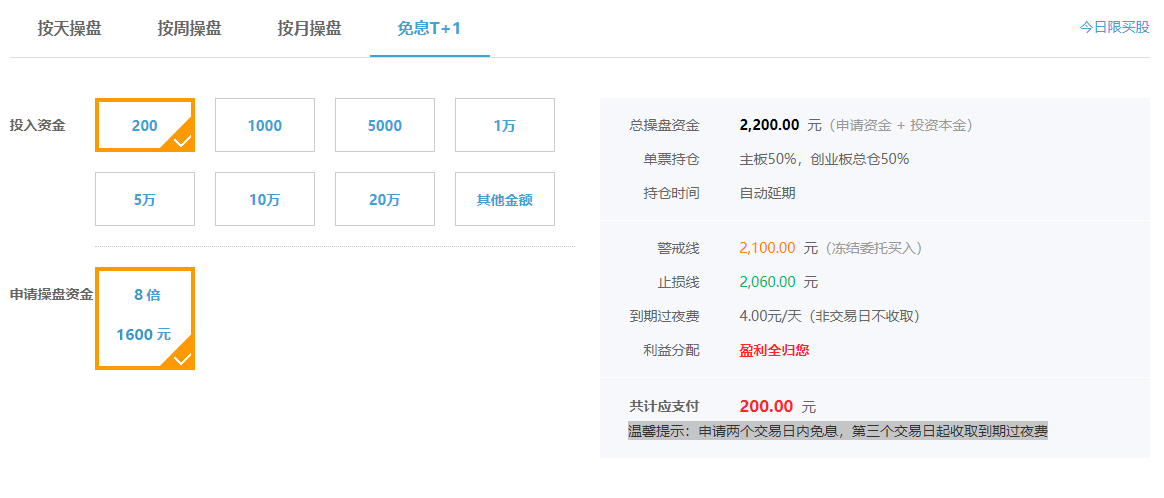
Task: Choose the 5000 investment amount
Action: pyautogui.click(x=385, y=125)
